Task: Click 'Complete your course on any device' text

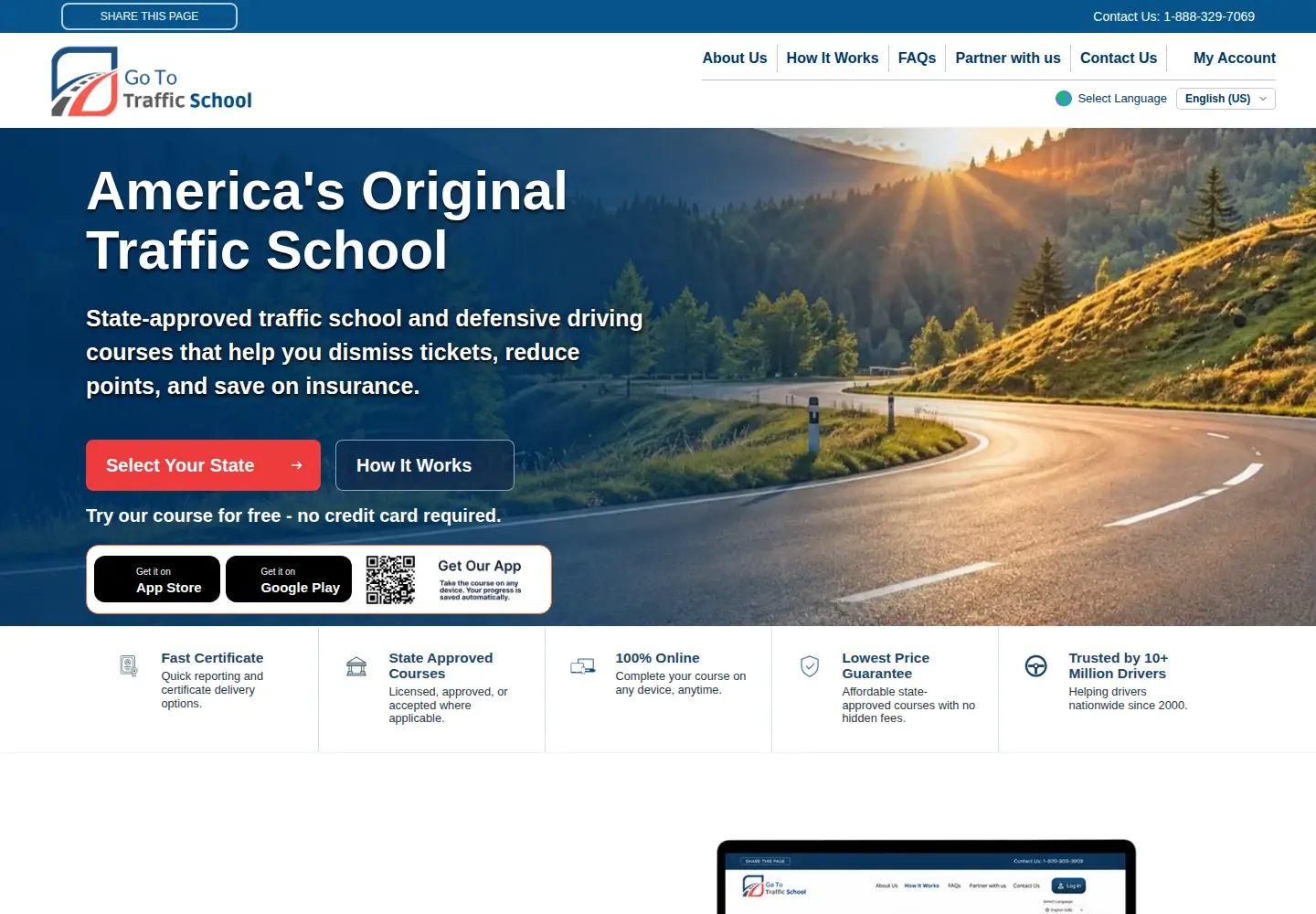Action: point(681,683)
